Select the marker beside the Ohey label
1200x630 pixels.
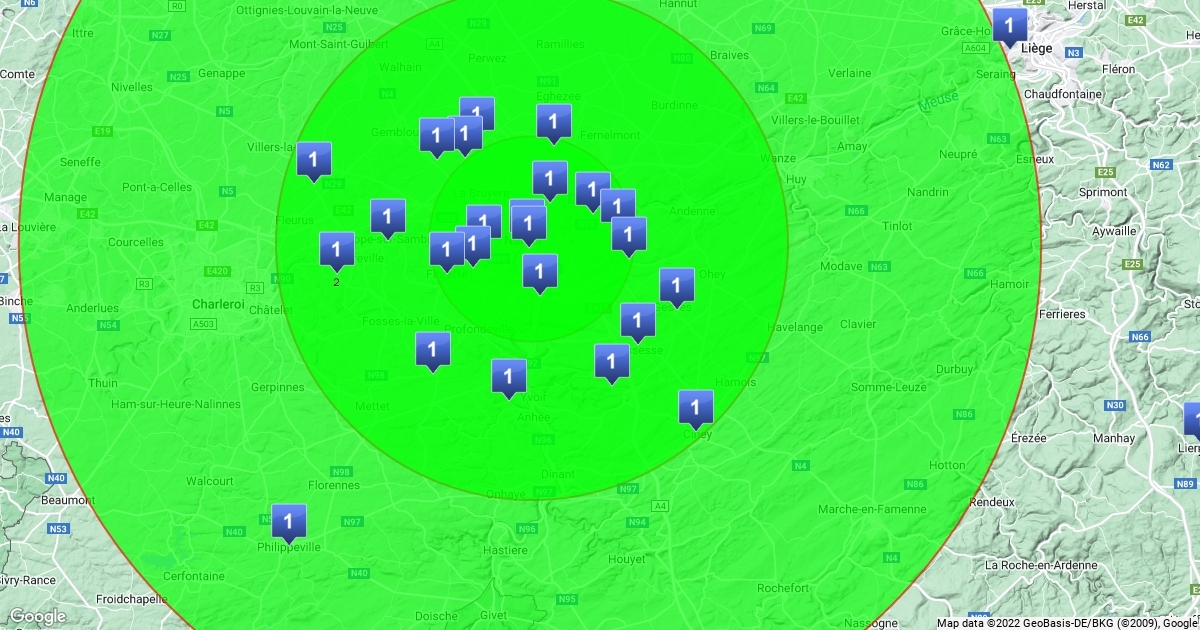click(677, 288)
